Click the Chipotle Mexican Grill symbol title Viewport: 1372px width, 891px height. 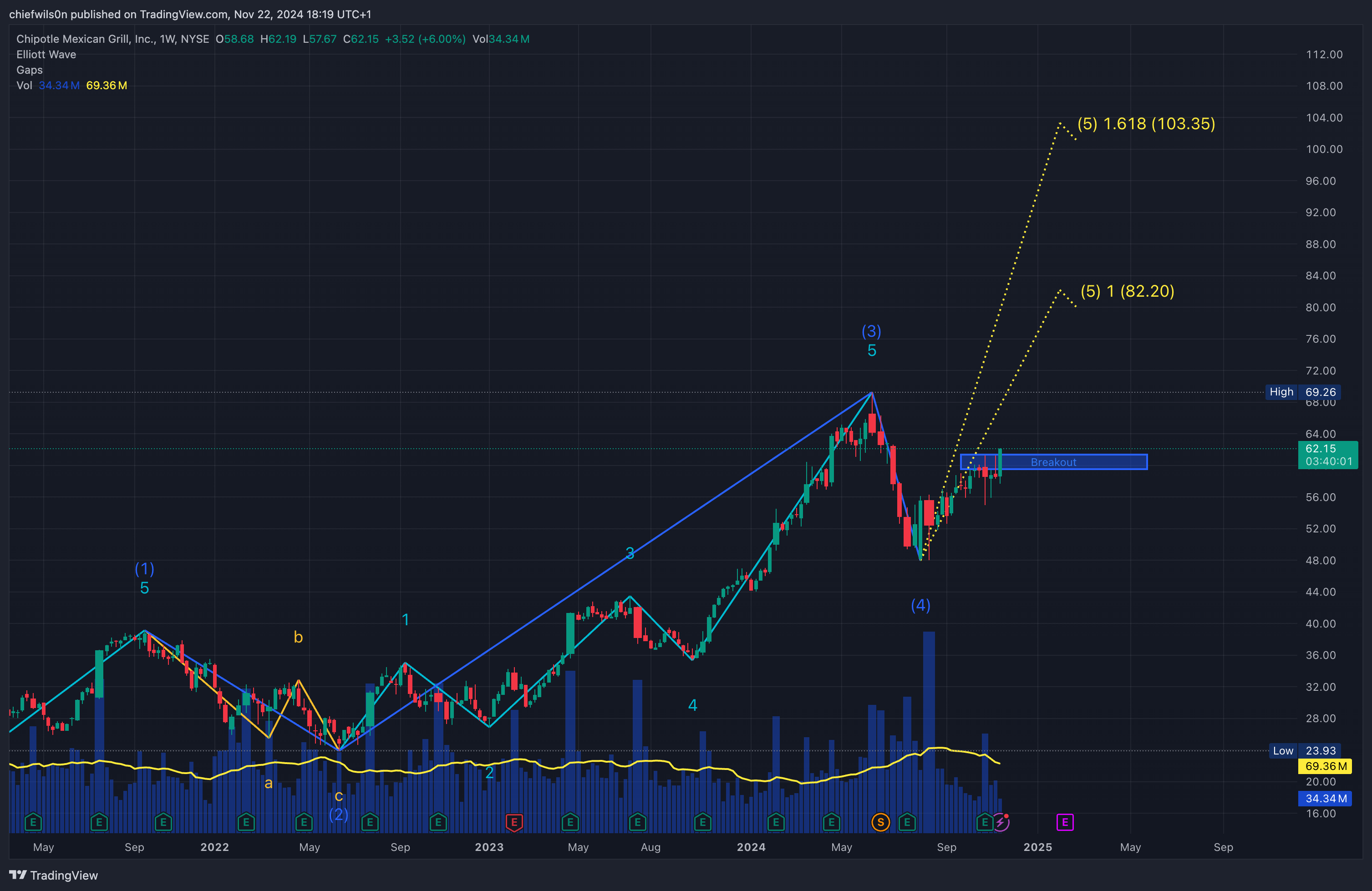(112, 39)
